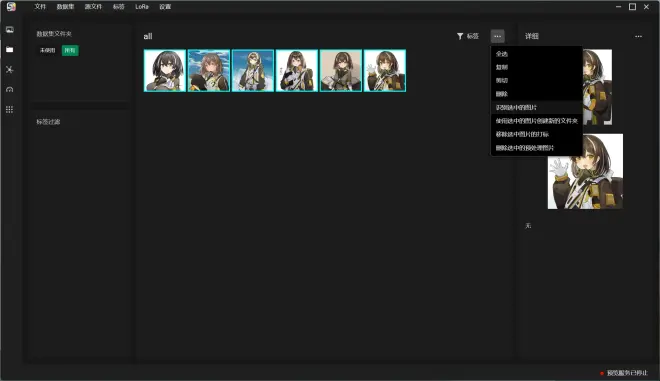Open the network nodes sidebar icon
The height and width of the screenshot is (381, 660).
[x=10, y=69]
